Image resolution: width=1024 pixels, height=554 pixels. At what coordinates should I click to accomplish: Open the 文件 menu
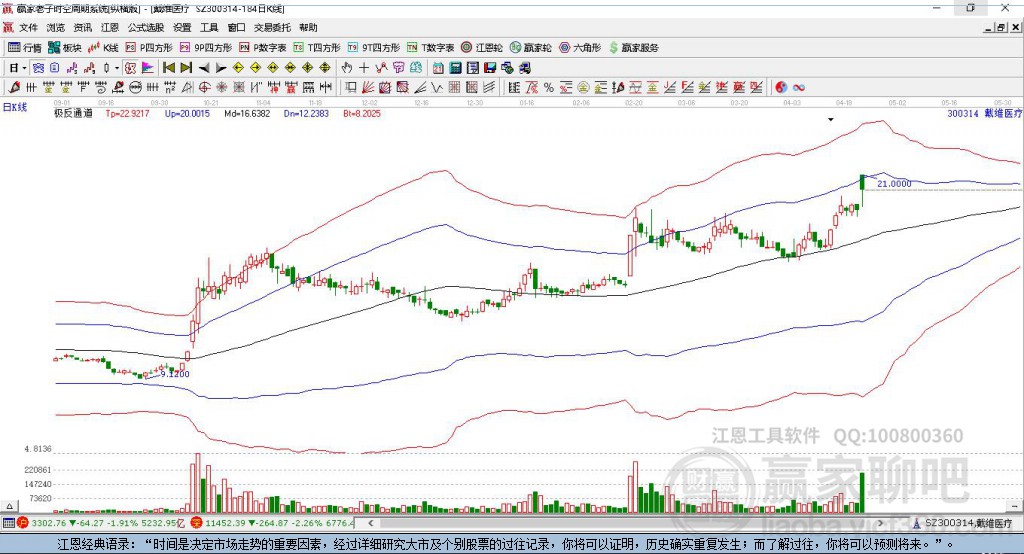tap(28, 27)
